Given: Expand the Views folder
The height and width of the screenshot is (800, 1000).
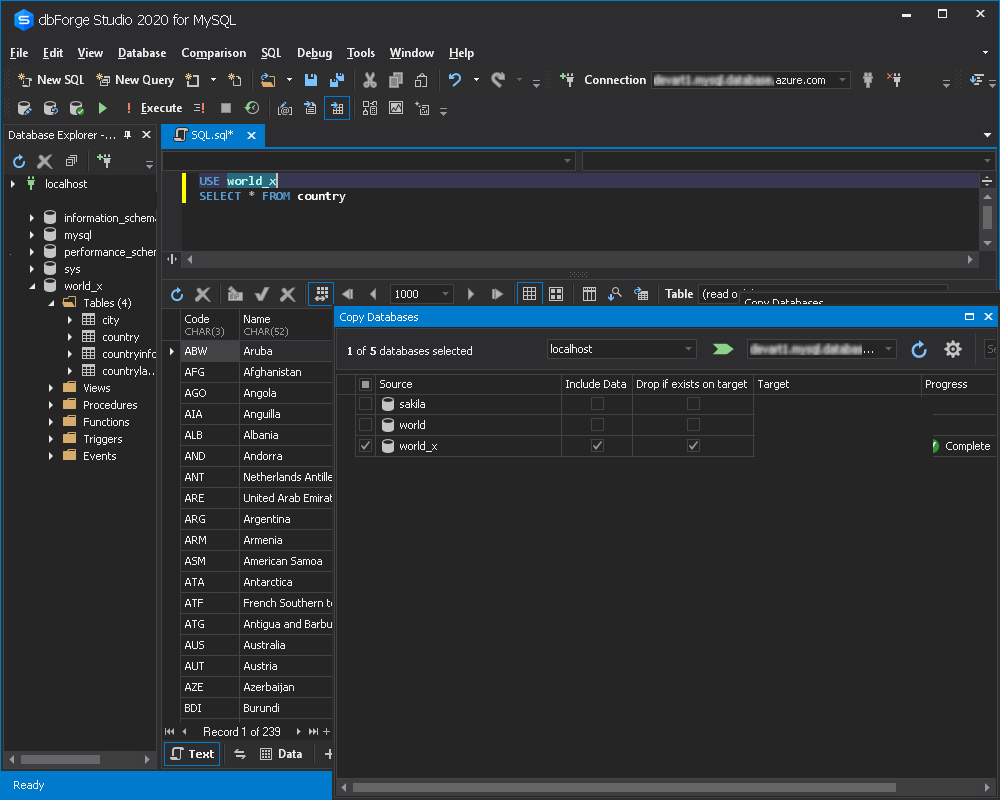Looking at the screenshot, I should [51, 388].
